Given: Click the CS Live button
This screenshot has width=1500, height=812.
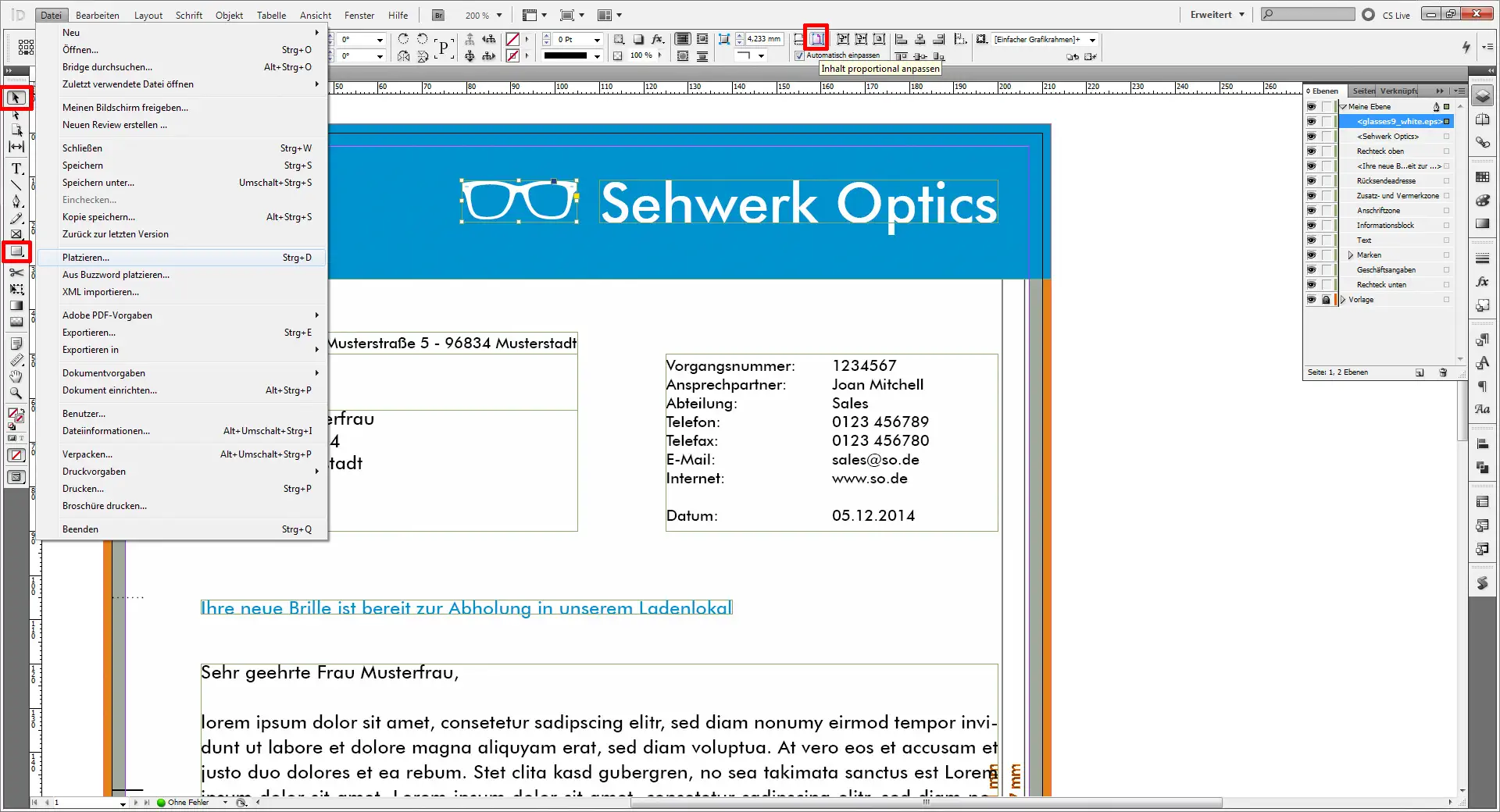Looking at the screenshot, I should (1387, 15).
